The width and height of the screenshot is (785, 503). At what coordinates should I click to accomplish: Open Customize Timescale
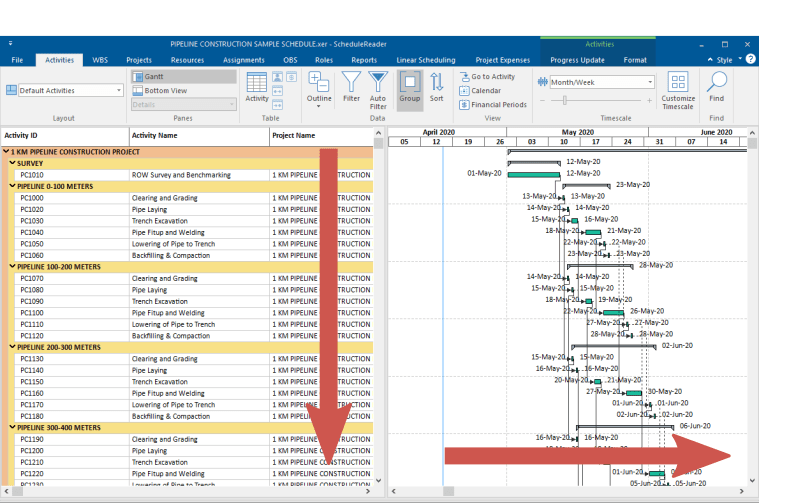tap(678, 91)
